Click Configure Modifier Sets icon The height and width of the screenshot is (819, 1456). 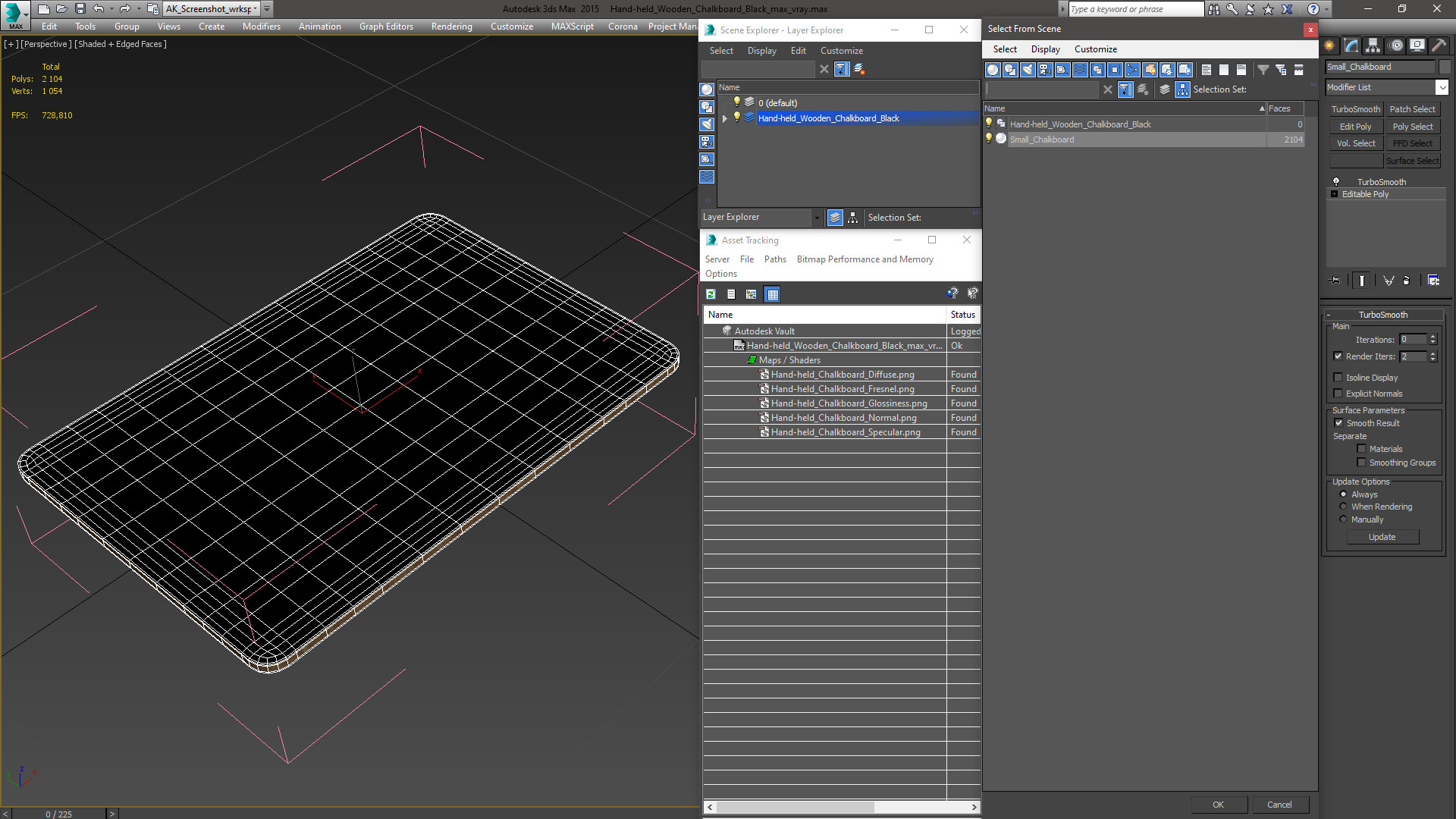click(x=1433, y=281)
